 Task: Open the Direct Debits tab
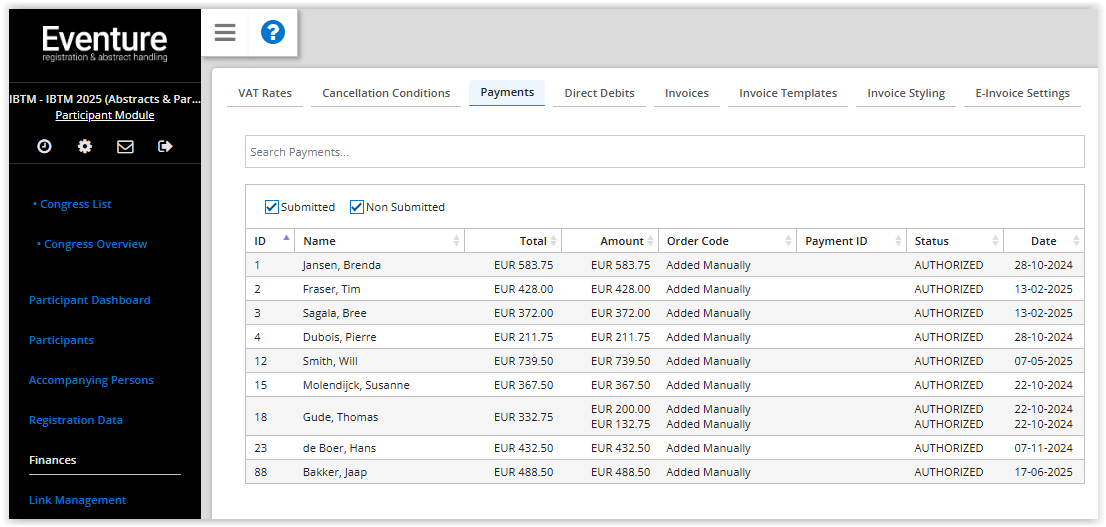[599, 93]
